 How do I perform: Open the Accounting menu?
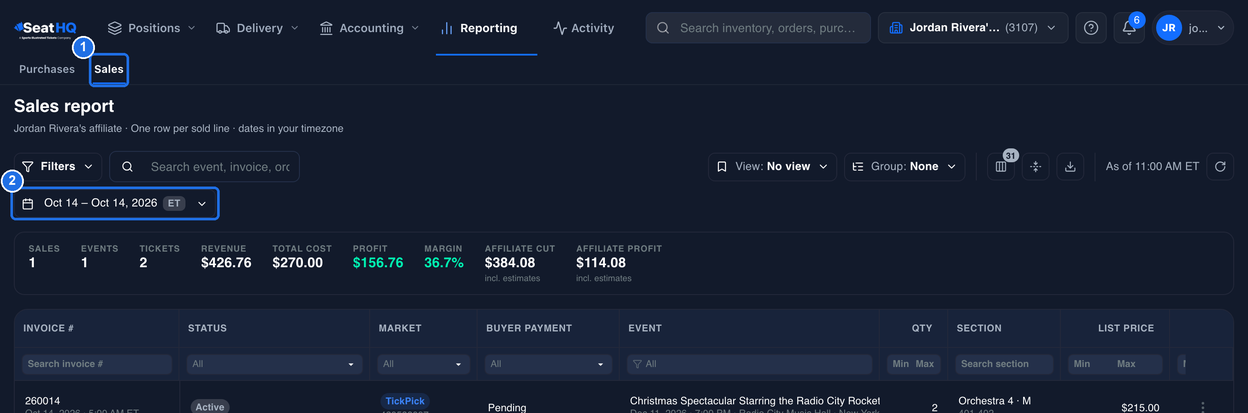[x=369, y=28]
